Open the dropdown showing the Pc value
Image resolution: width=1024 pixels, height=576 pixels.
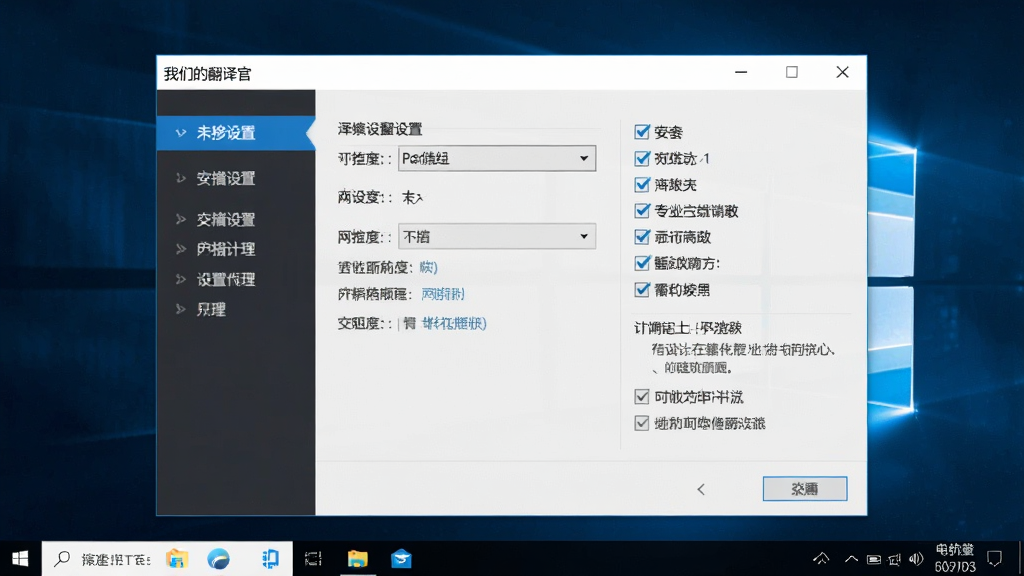[497, 159]
